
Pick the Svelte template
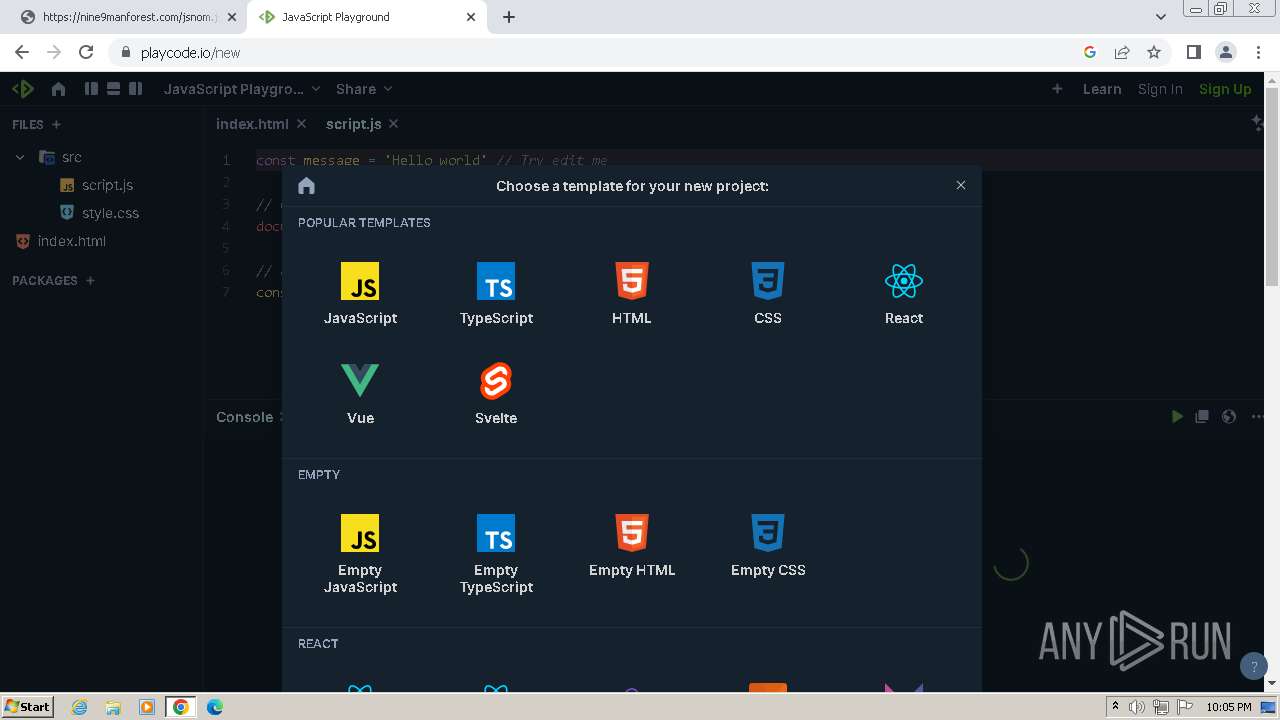tap(496, 393)
